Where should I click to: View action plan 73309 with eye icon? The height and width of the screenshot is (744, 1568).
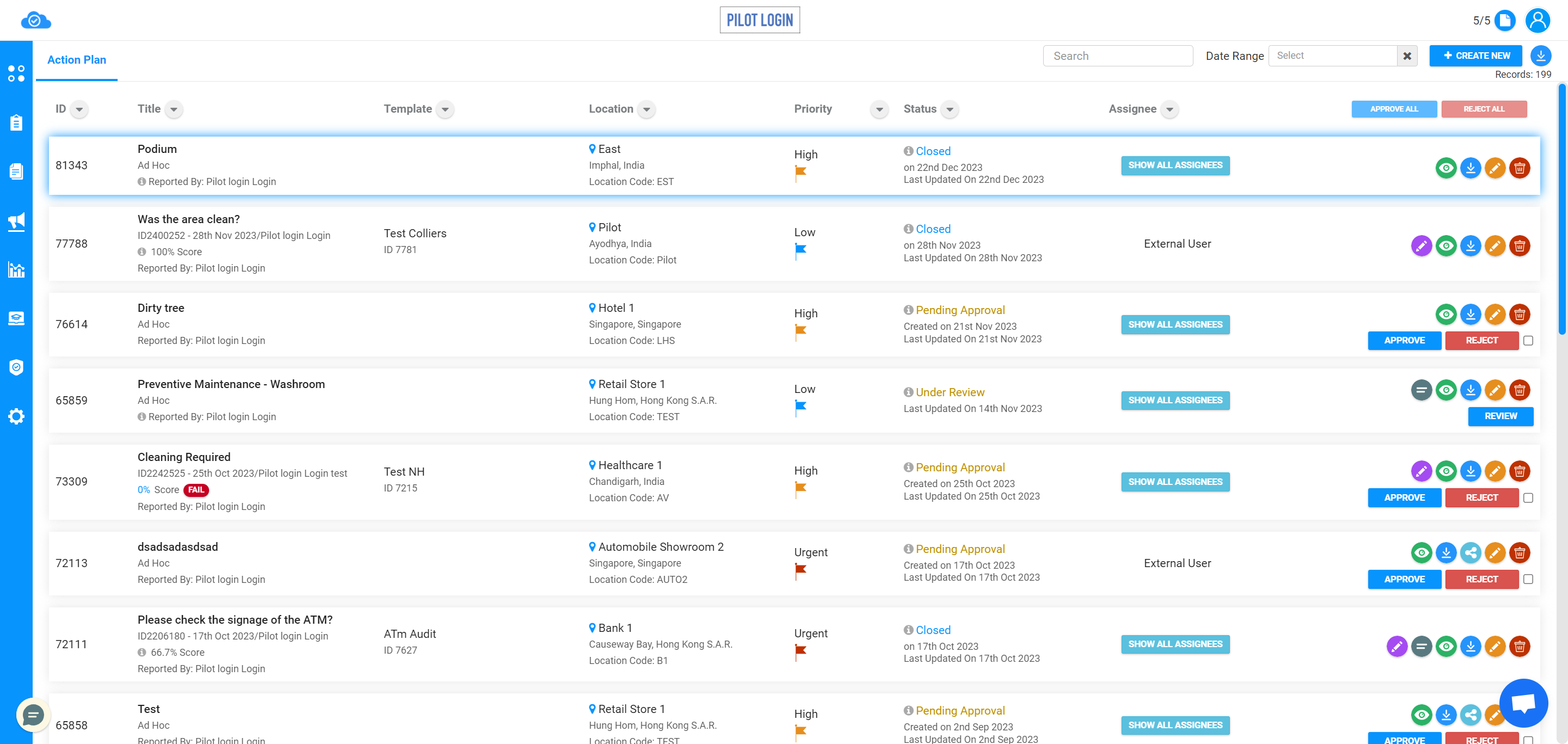point(1445,471)
